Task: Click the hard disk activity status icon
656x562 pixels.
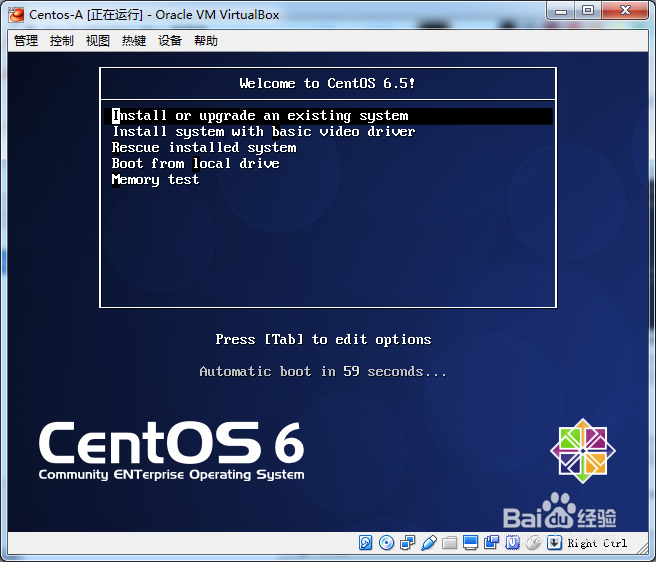Action: pyautogui.click(x=365, y=543)
